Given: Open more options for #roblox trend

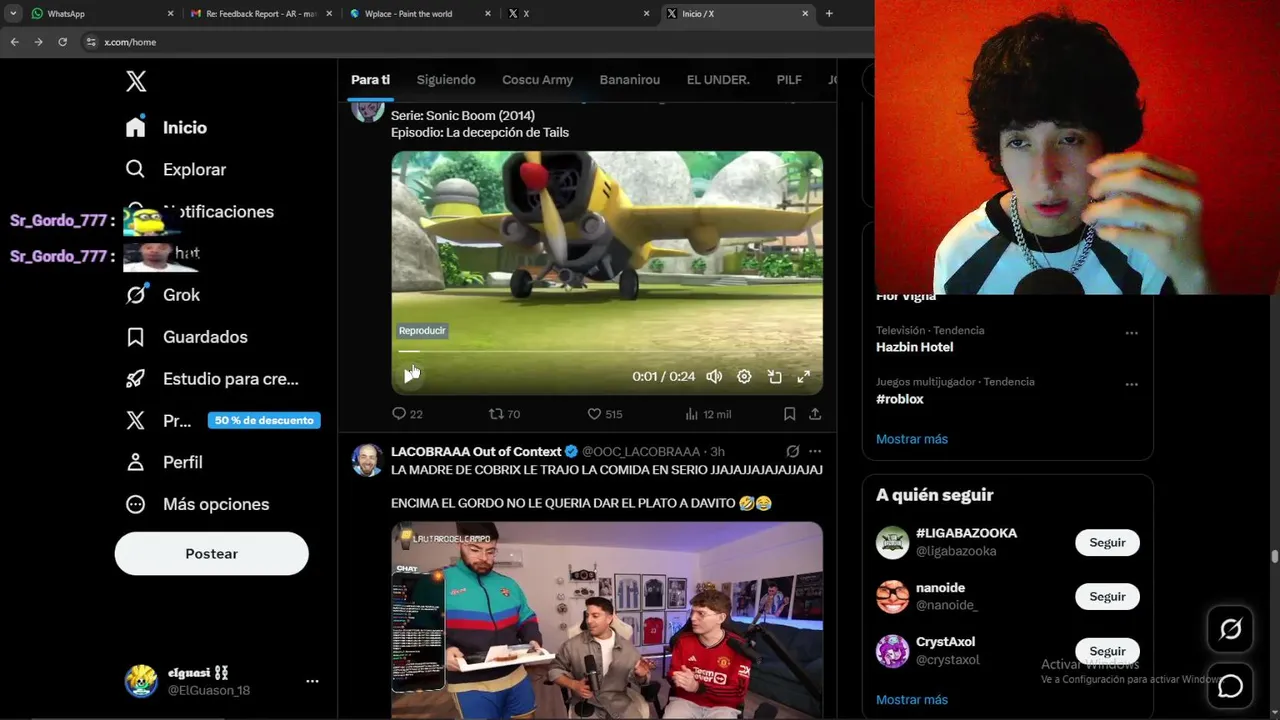Looking at the screenshot, I should [x=1131, y=384].
